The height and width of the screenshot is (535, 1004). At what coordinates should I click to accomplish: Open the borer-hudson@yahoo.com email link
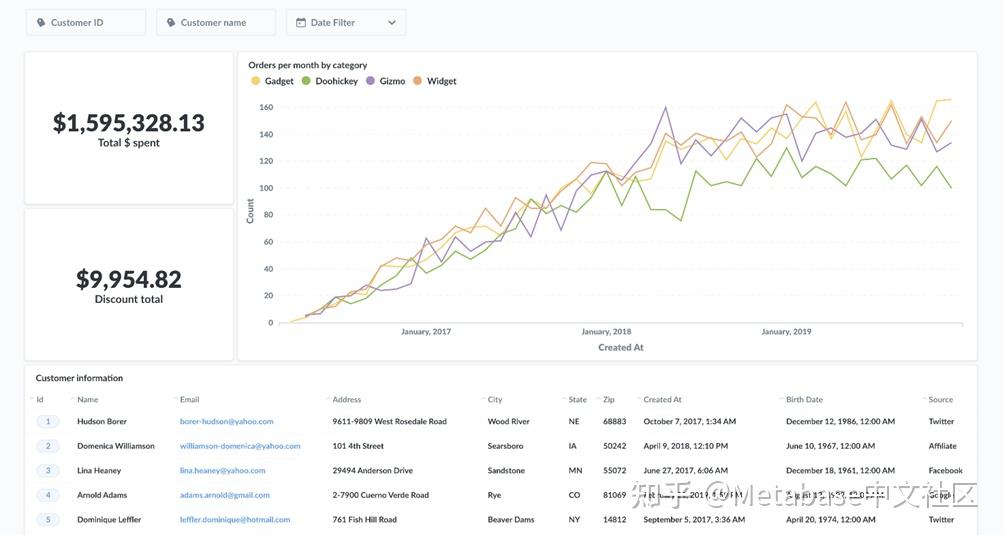pyautogui.click(x=227, y=422)
